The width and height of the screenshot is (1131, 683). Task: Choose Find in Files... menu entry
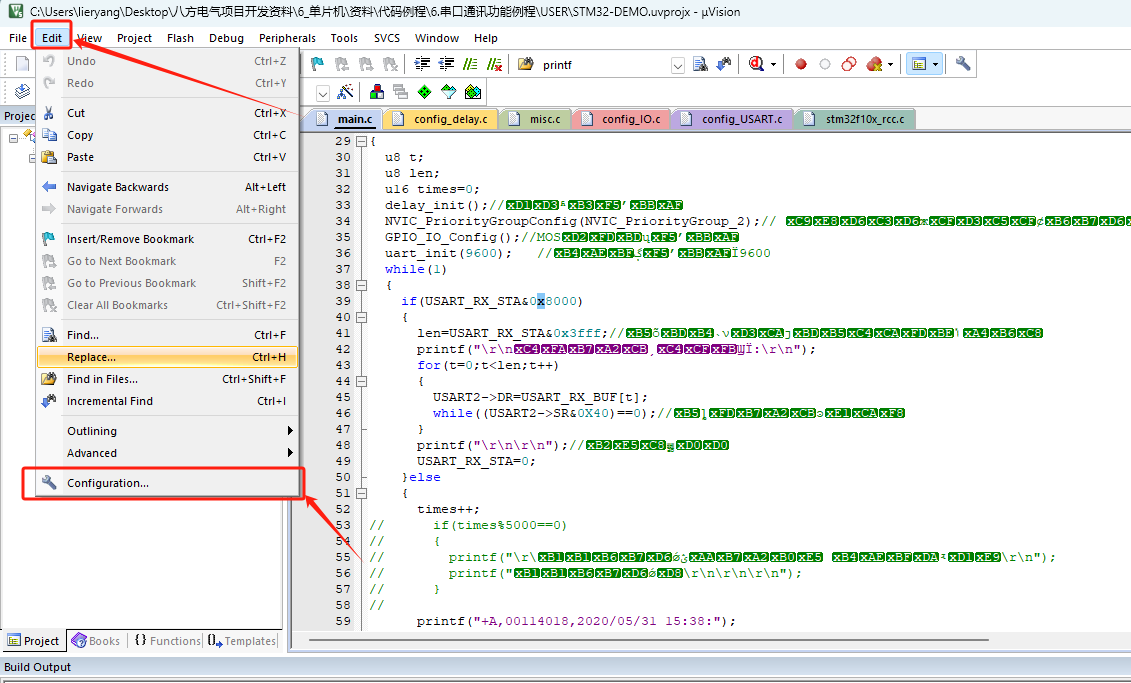click(x=167, y=379)
